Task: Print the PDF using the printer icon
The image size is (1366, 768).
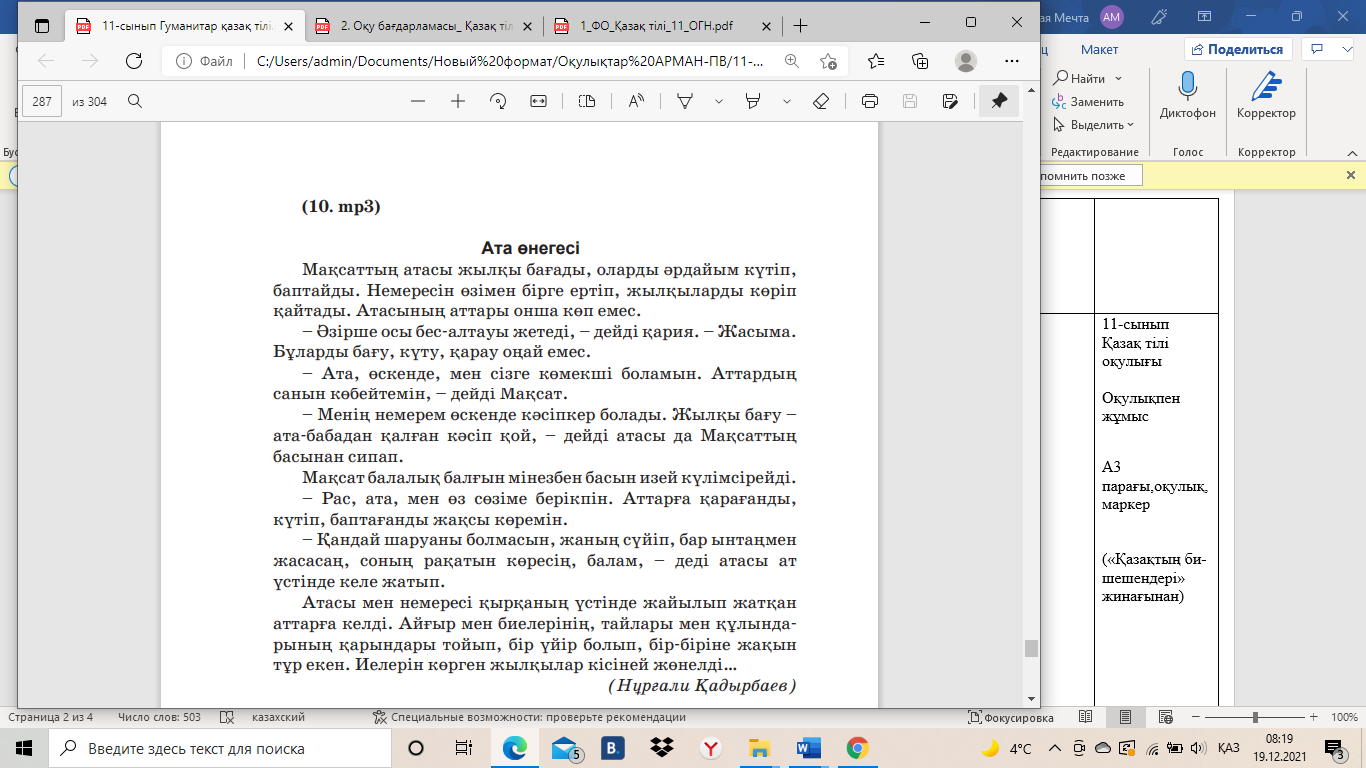Action: [x=870, y=101]
